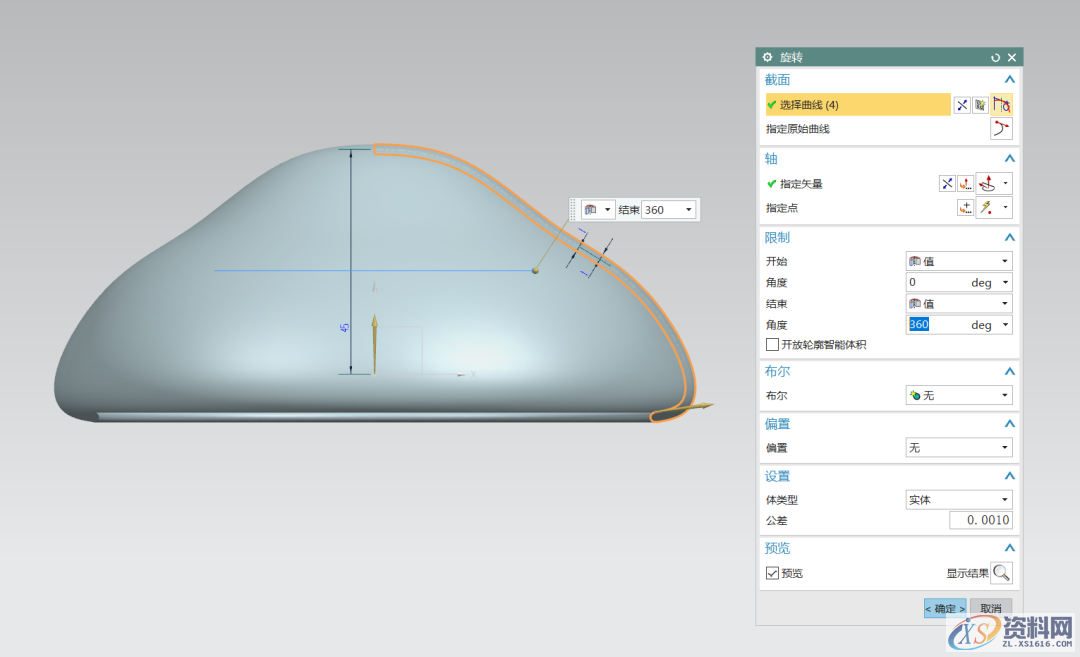This screenshot has height=657, width=1080.
Task: Click the 确定 button
Action: point(945,608)
